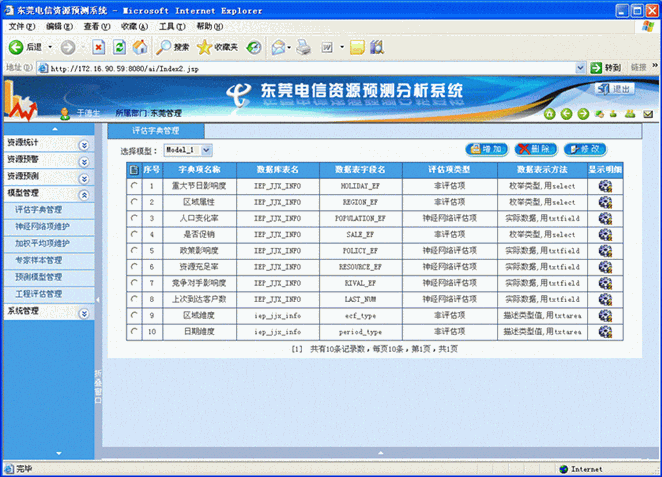Open the 收藏(A) menu

pyautogui.click(x=134, y=26)
